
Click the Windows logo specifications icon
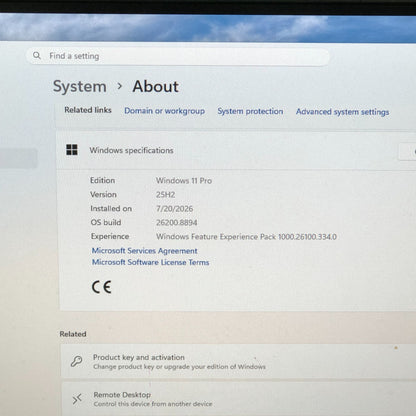tap(72, 150)
